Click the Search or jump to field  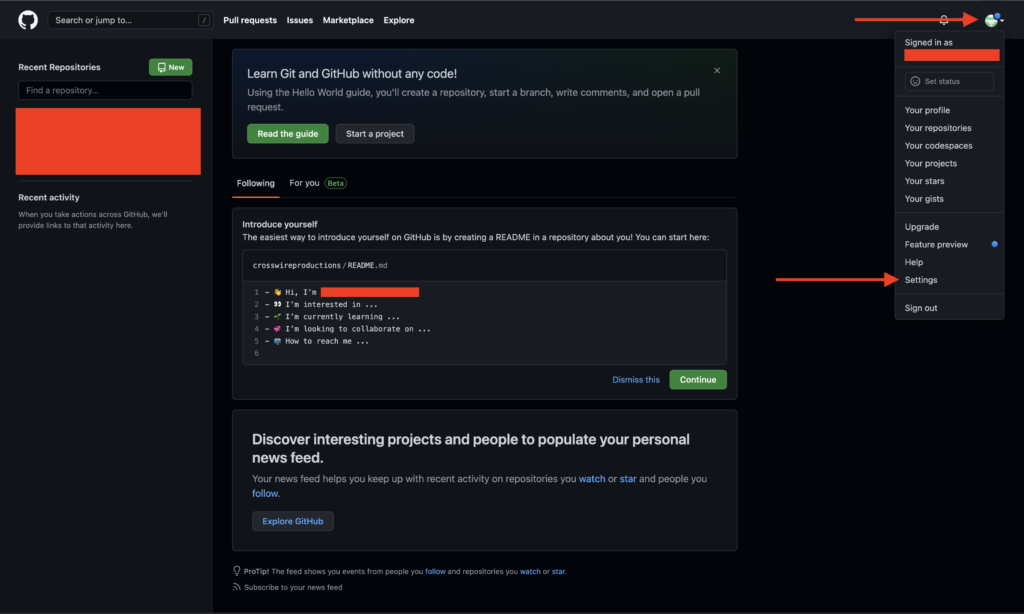tap(130, 20)
